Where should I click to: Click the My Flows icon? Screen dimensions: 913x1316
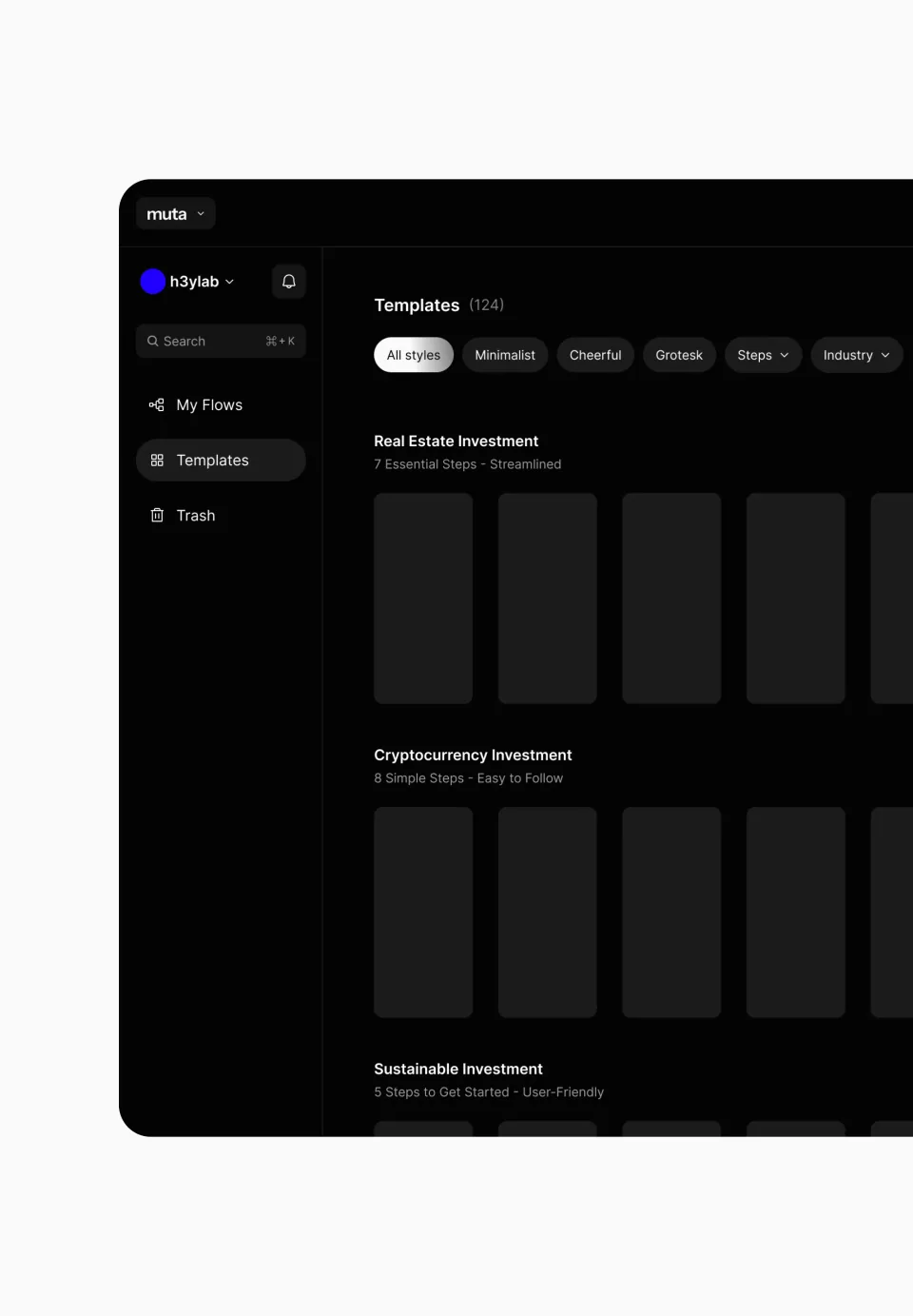point(157,404)
